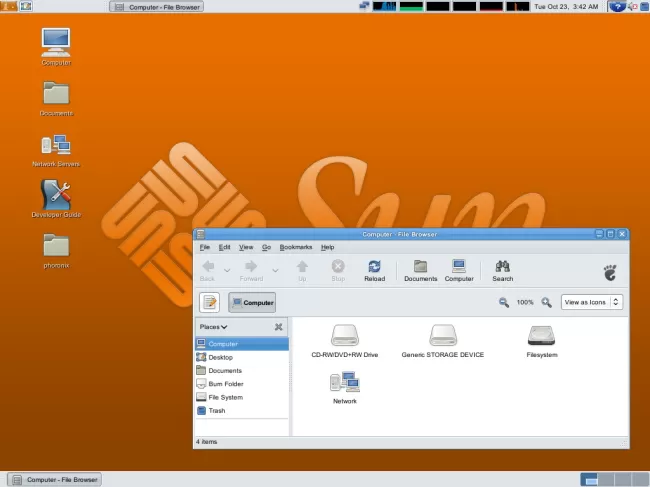Close the Places side pane

click(x=278, y=327)
